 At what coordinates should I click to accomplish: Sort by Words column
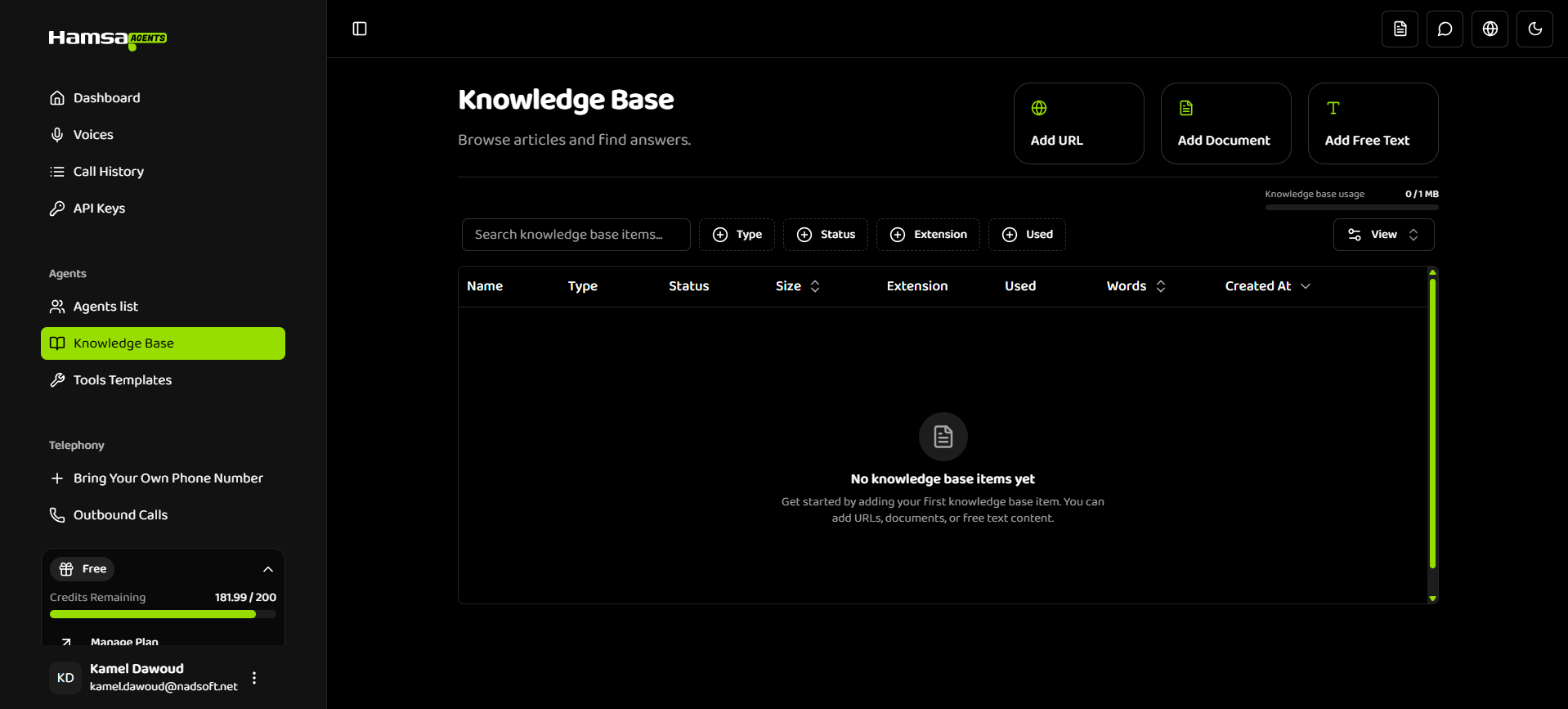(1136, 286)
